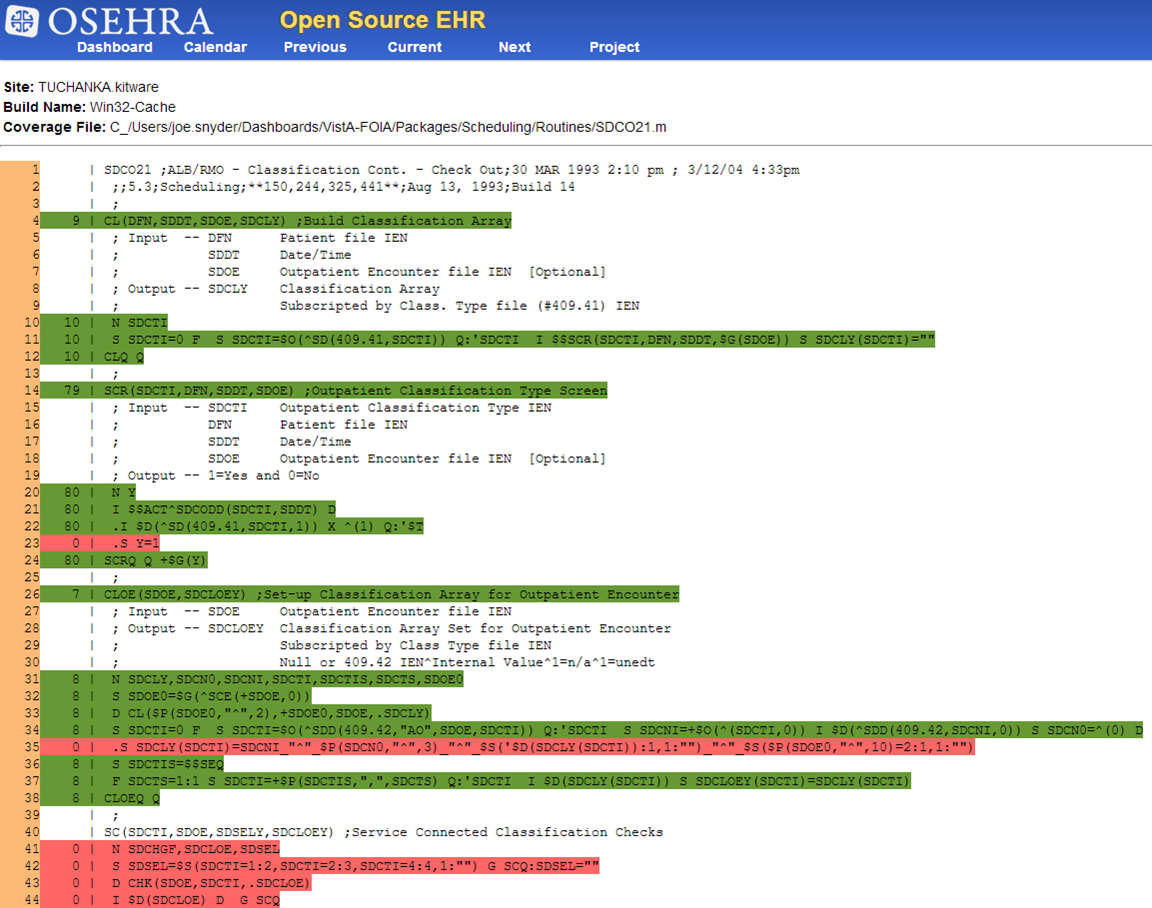Click the CLOE(SDOE,SDCLOEY) green code line
Screen dimensions: 1152x908
[391, 595]
